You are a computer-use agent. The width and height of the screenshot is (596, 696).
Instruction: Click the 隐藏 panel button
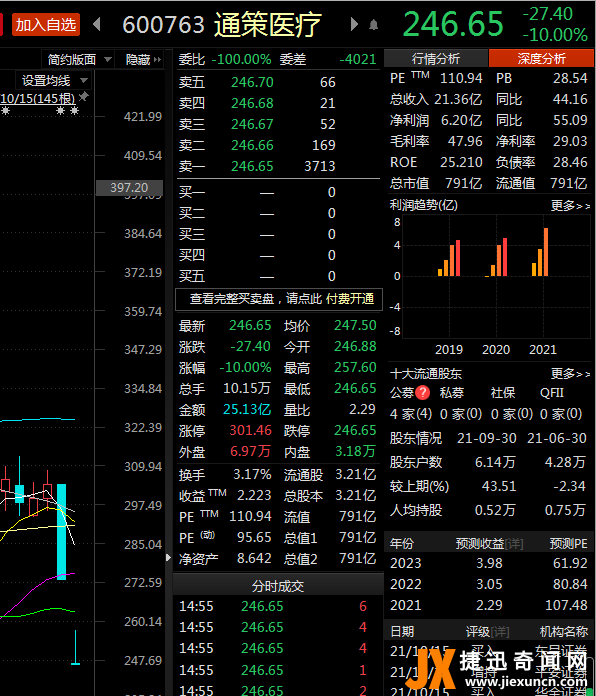(142, 59)
